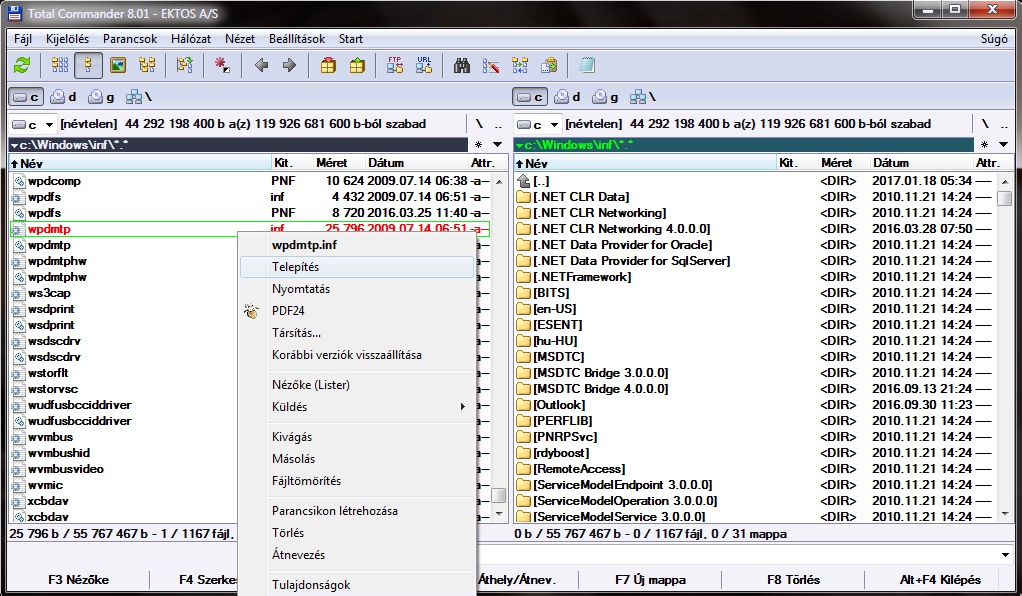Go forward with the right arrow icon
The height and width of the screenshot is (596, 1022).
289,65
